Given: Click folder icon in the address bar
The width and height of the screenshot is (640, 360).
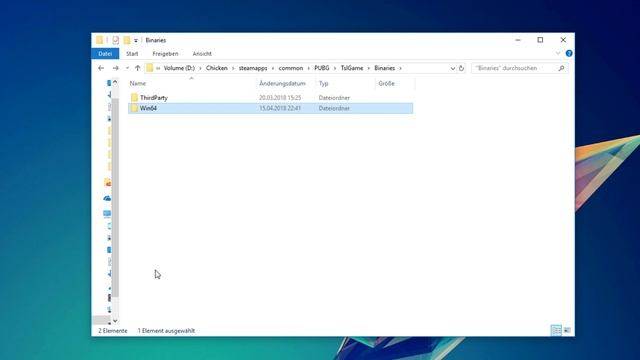Looking at the screenshot, I should pos(150,68).
